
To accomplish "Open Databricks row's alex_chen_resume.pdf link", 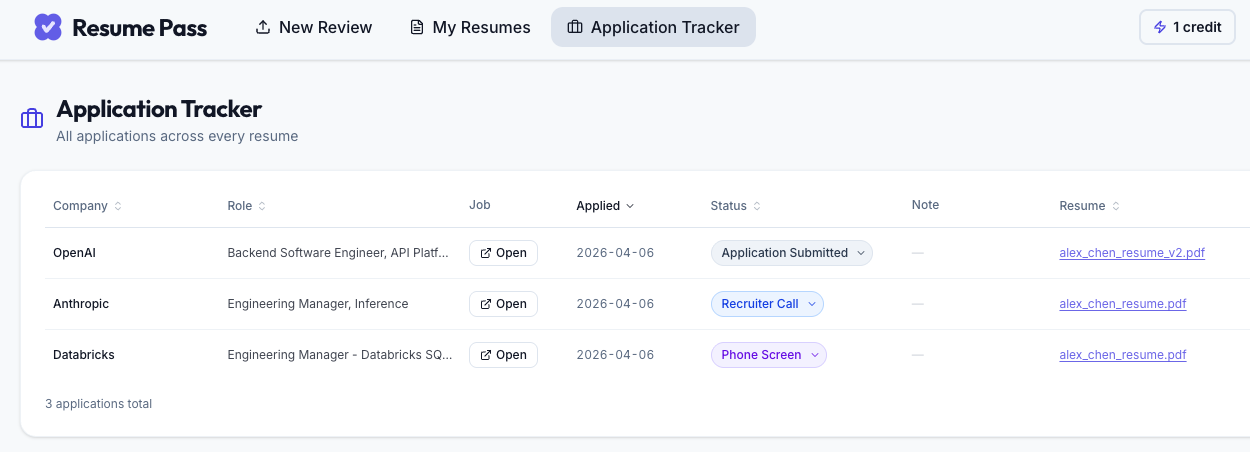I will pos(1123,355).
